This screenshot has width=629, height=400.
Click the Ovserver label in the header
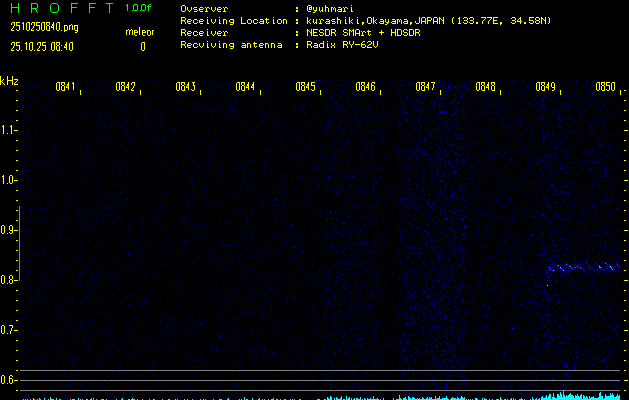(x=204, y=9)
